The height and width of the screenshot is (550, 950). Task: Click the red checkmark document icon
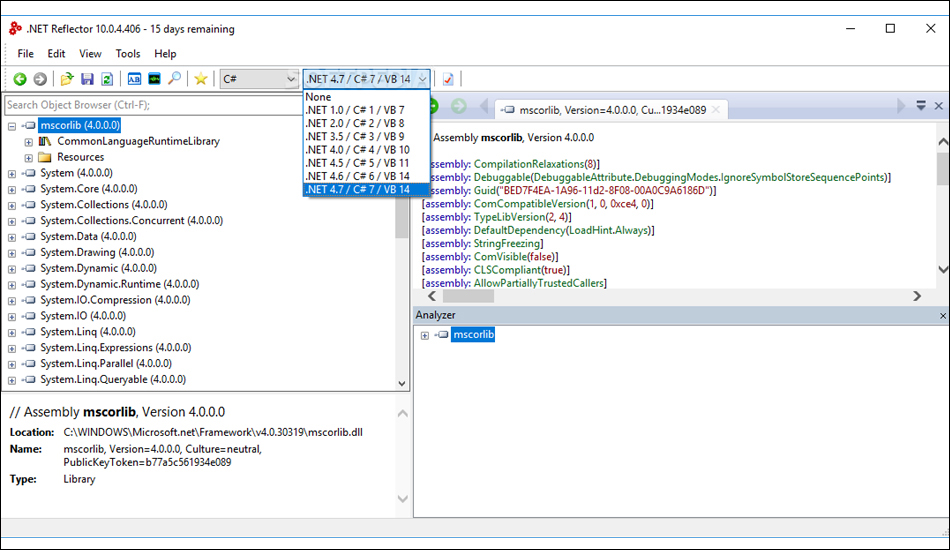(x=448, y=79)
